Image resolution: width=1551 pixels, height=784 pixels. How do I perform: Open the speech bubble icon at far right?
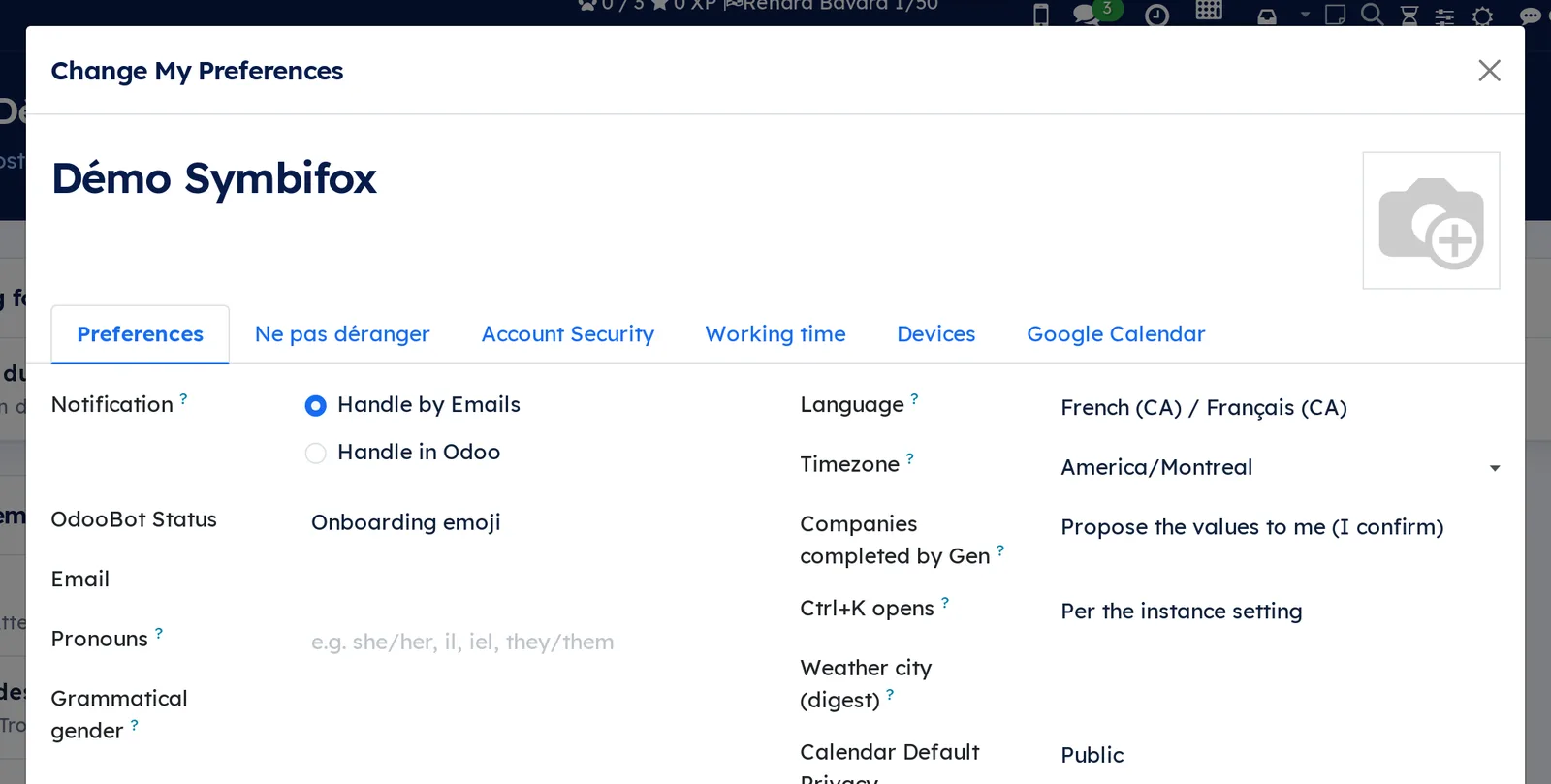(1531, 16)
